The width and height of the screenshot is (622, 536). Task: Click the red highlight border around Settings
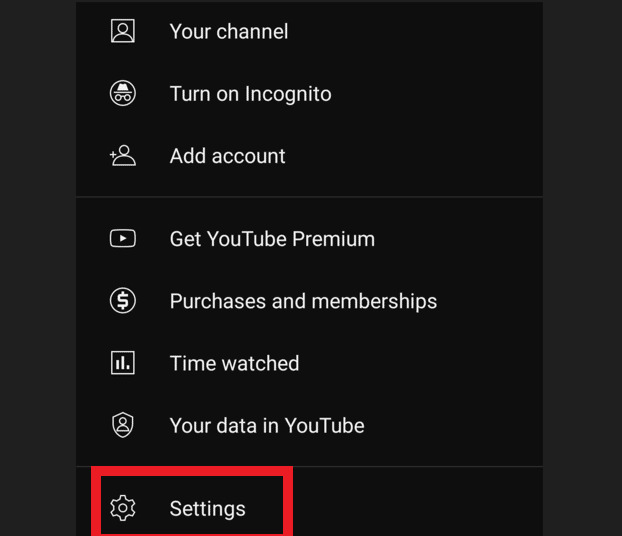(192, 471)
